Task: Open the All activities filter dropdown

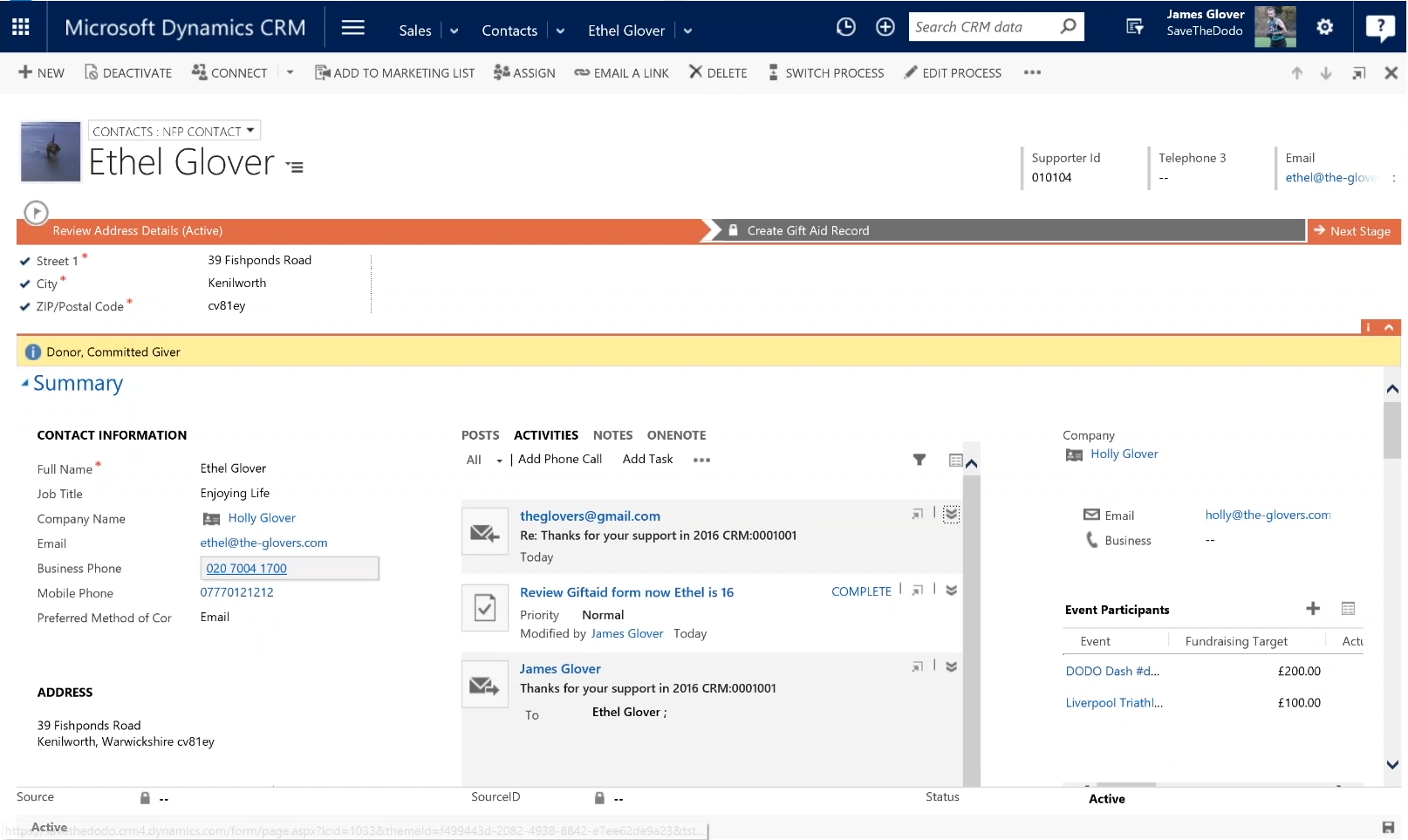Action: [484, 460]
